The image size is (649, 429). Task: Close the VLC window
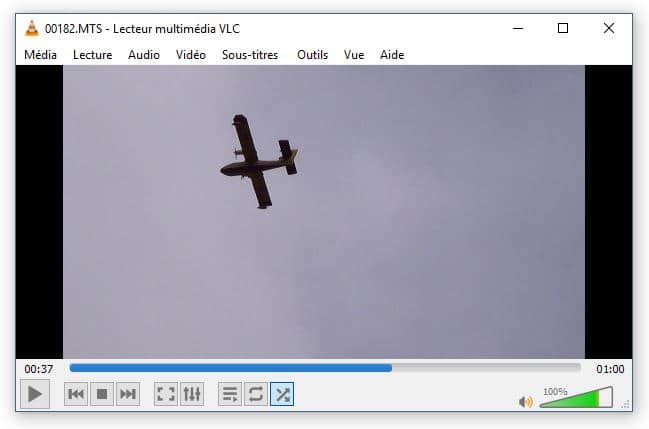click(x=608, y=28)
